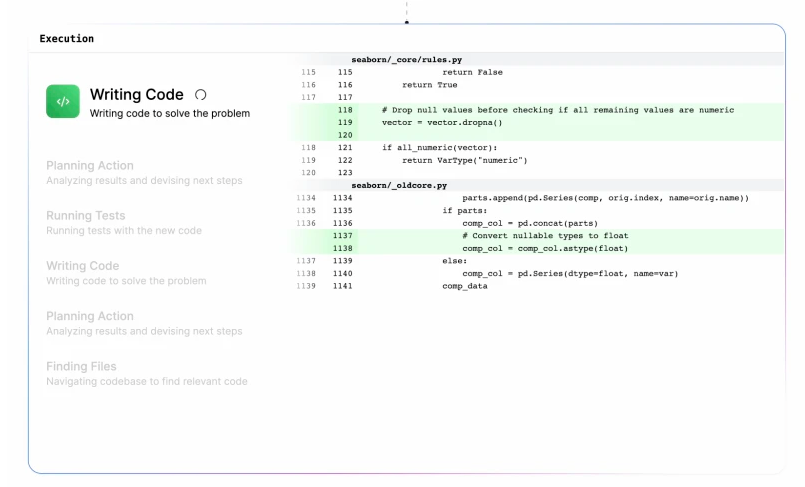Image resolution: width=805 pixels, height=487 pixels.
Task: Open the Finding Files step
Action: click(81, 366)
